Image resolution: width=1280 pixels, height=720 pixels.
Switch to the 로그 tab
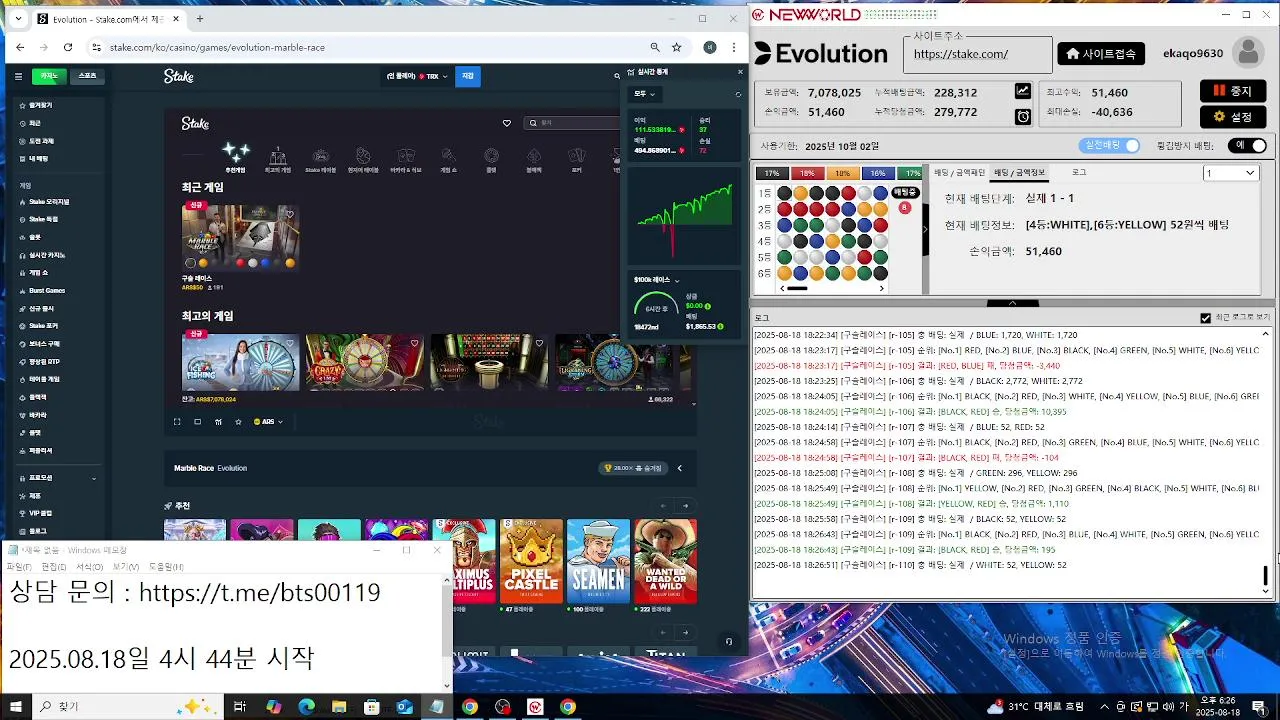pos(1079,173)
